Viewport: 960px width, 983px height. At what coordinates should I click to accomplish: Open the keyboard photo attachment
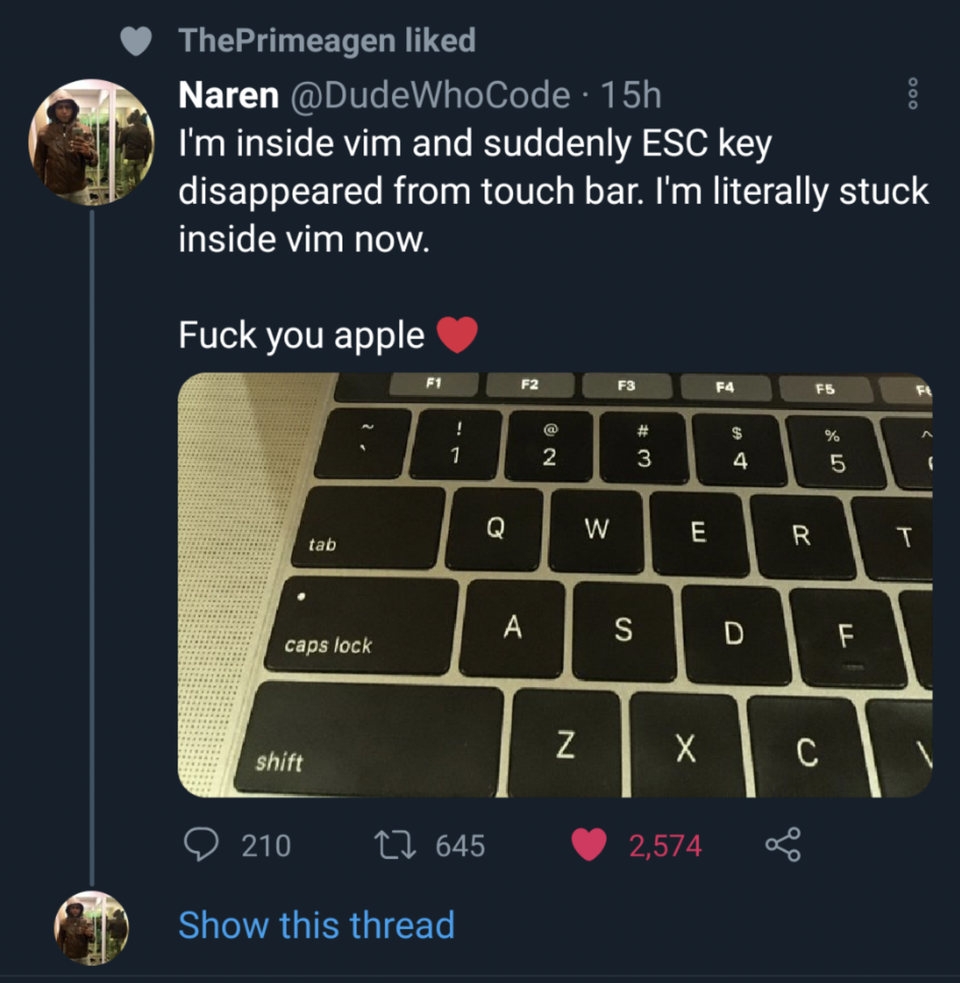pyautogui.click(x=555, y=585)
